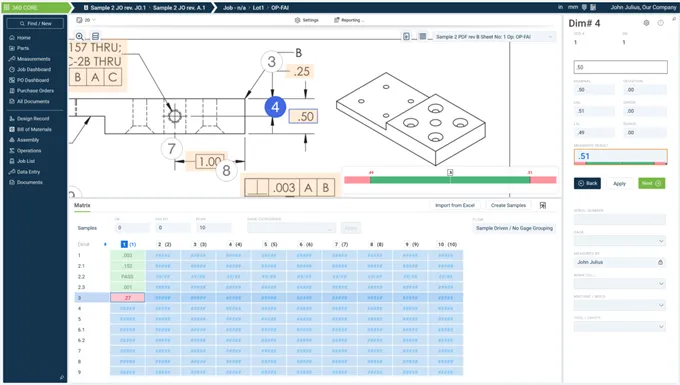Click the pin icon at sidebar bottom
This screenshot has height=385, width=680.
click(62, 377)
